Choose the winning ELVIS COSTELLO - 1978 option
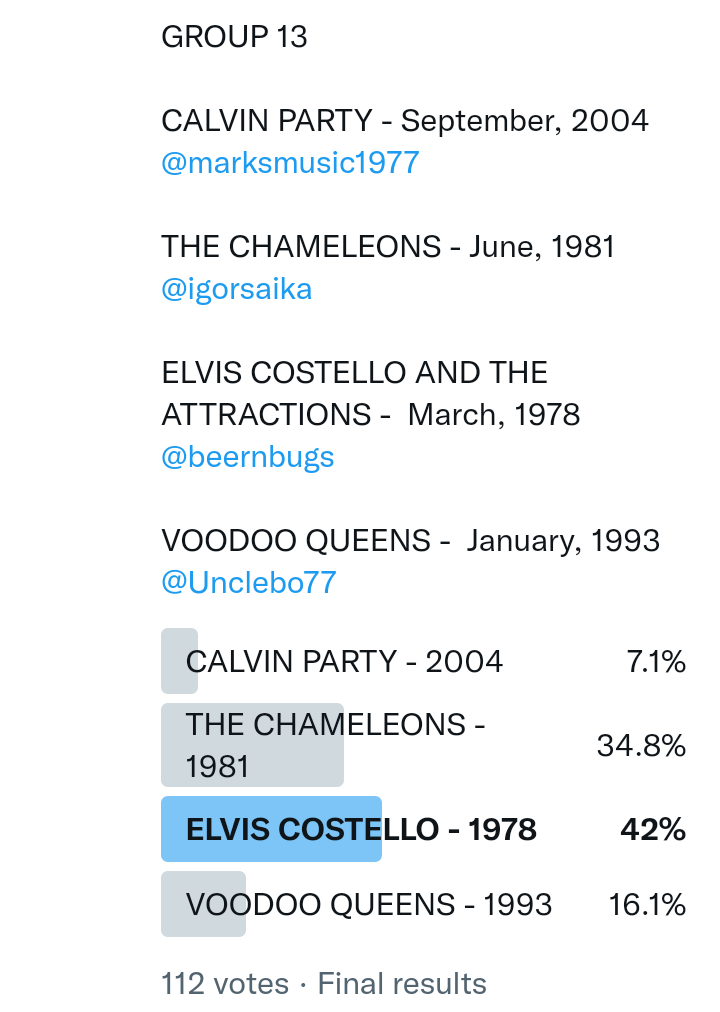The image size is (720, 1012). coord(361,830)
